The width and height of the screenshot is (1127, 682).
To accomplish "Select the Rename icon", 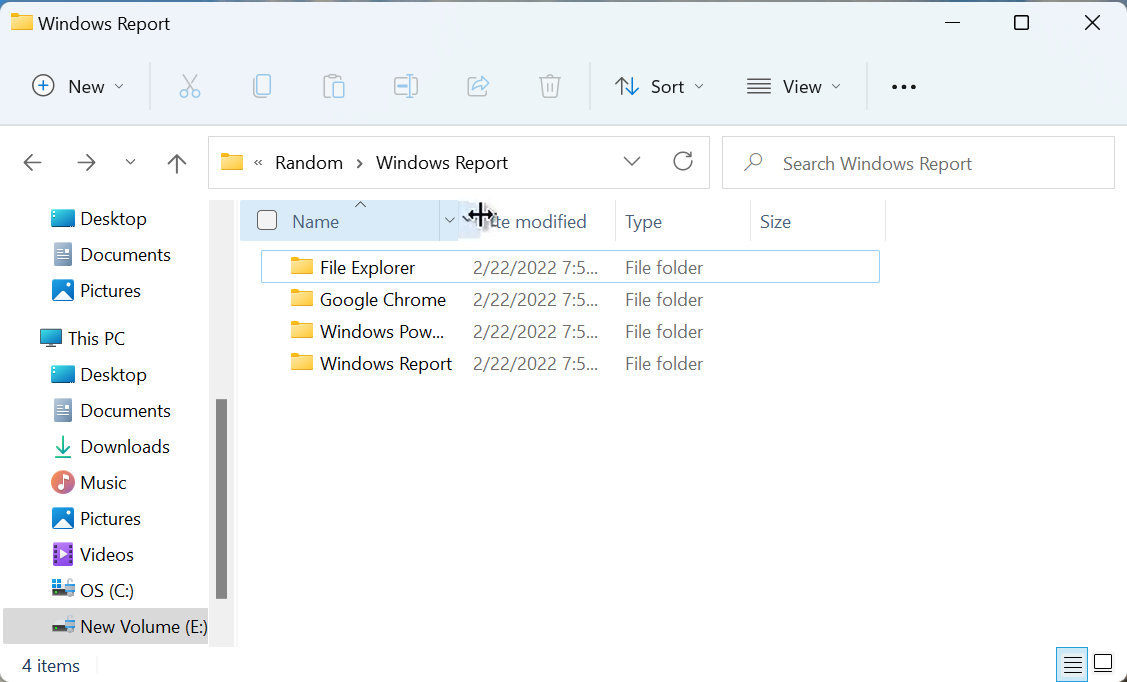I will tap(406, 86).
